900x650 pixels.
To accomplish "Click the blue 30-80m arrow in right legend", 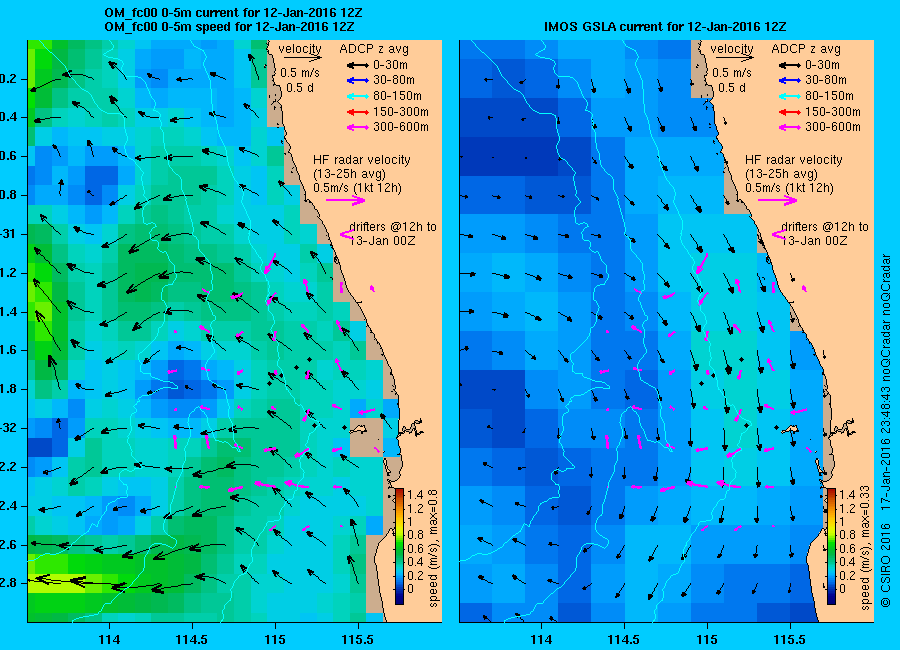I will [790, 81].
